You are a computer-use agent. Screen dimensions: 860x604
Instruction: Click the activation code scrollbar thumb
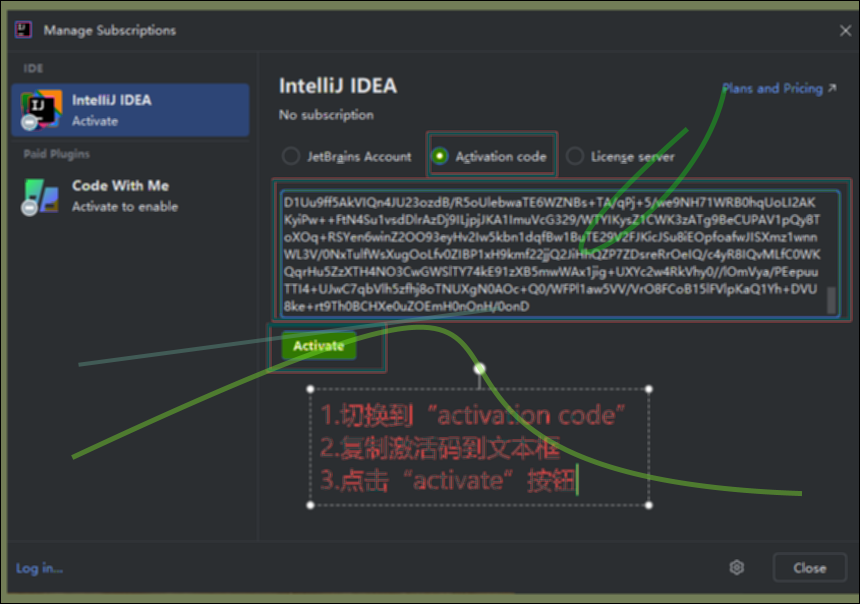[x=831, y=301]
